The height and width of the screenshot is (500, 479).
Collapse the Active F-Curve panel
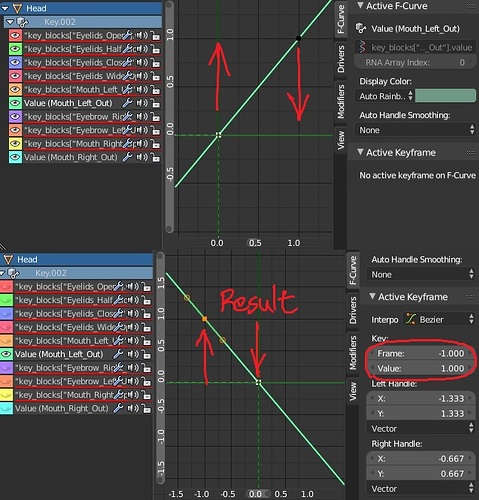[360, 5]
